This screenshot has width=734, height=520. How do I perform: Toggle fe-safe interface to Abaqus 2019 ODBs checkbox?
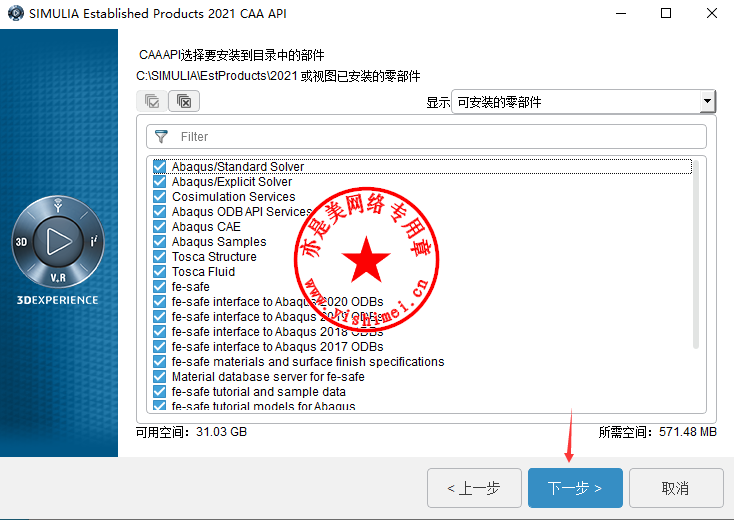[x=160, y=316]
